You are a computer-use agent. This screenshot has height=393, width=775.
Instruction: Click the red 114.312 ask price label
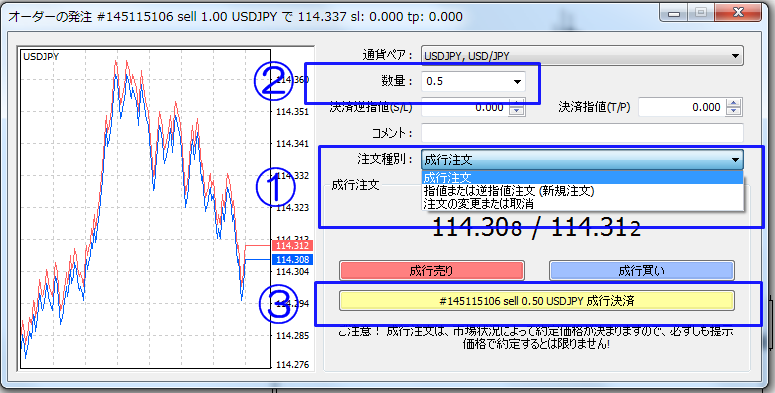[x=293, y=246]
